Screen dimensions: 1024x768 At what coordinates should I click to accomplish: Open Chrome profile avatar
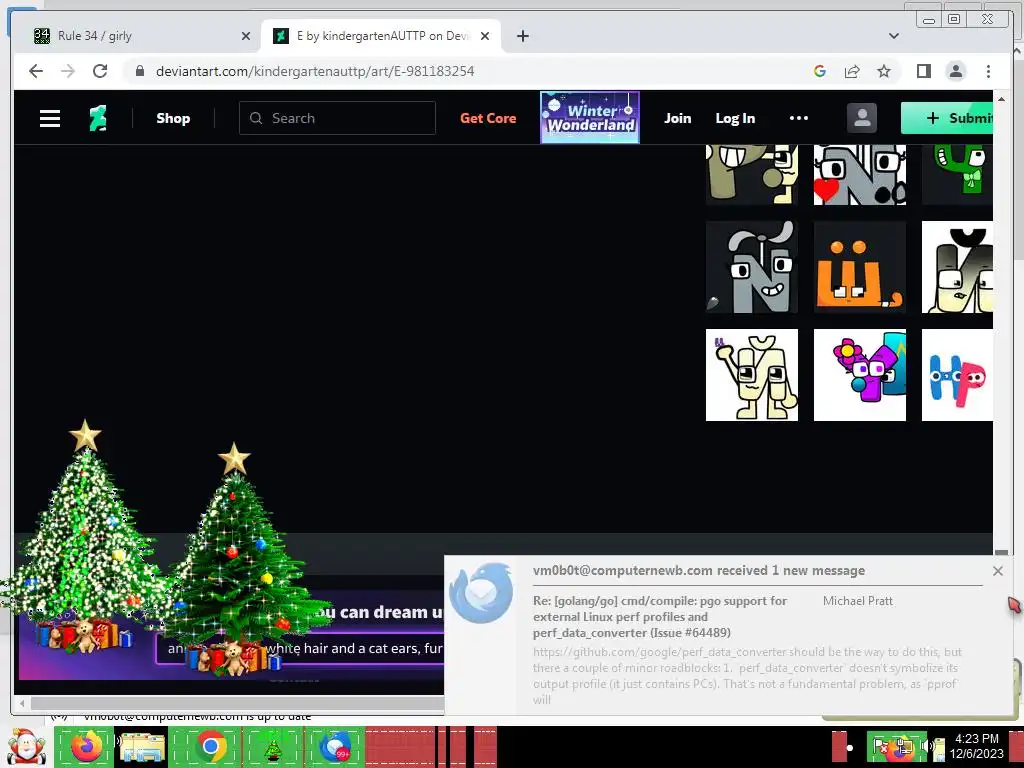tap(955, 71)
